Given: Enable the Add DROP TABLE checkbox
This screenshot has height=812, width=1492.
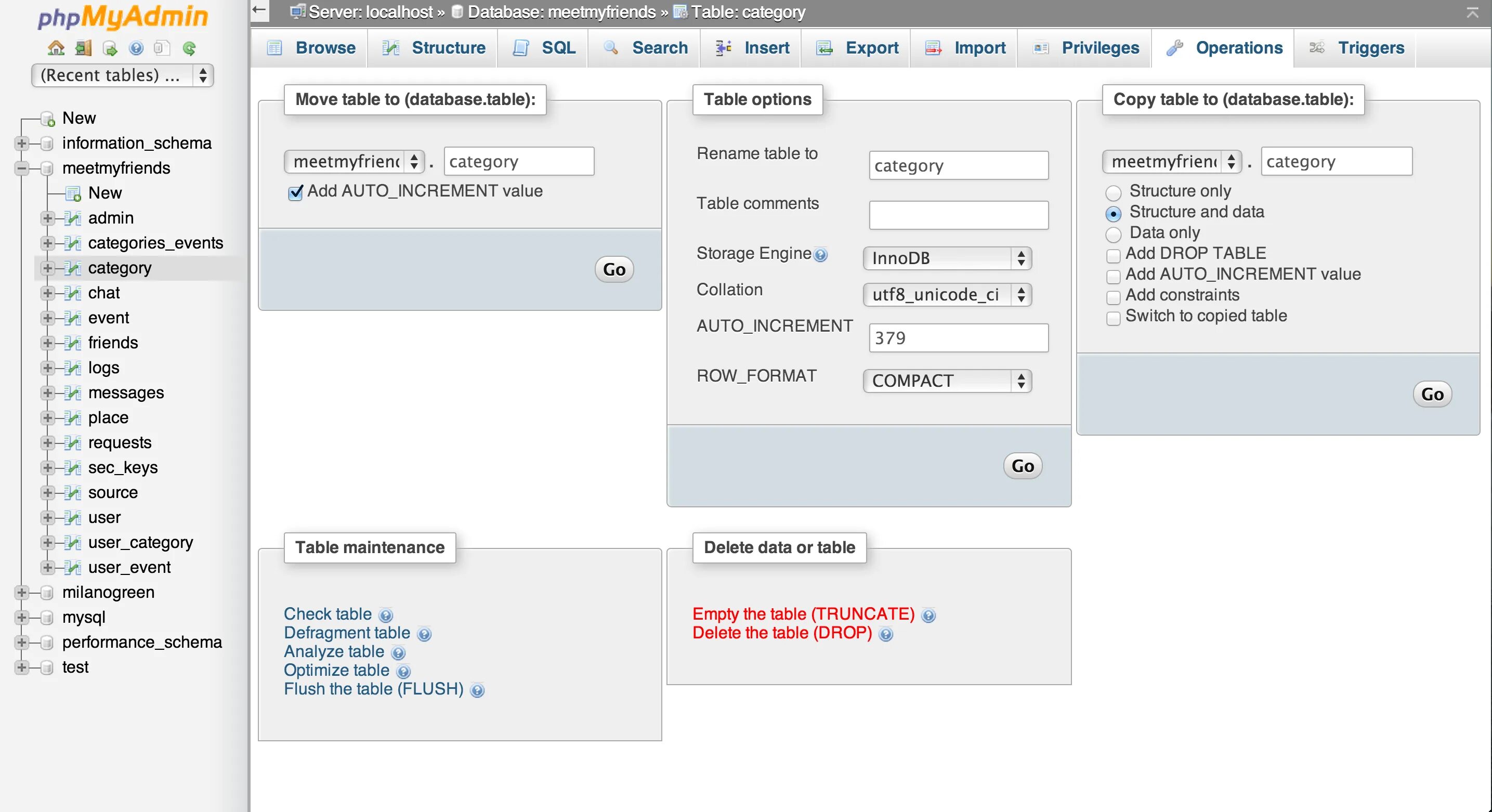Looking at the screenshot, I should point(1113,255).
